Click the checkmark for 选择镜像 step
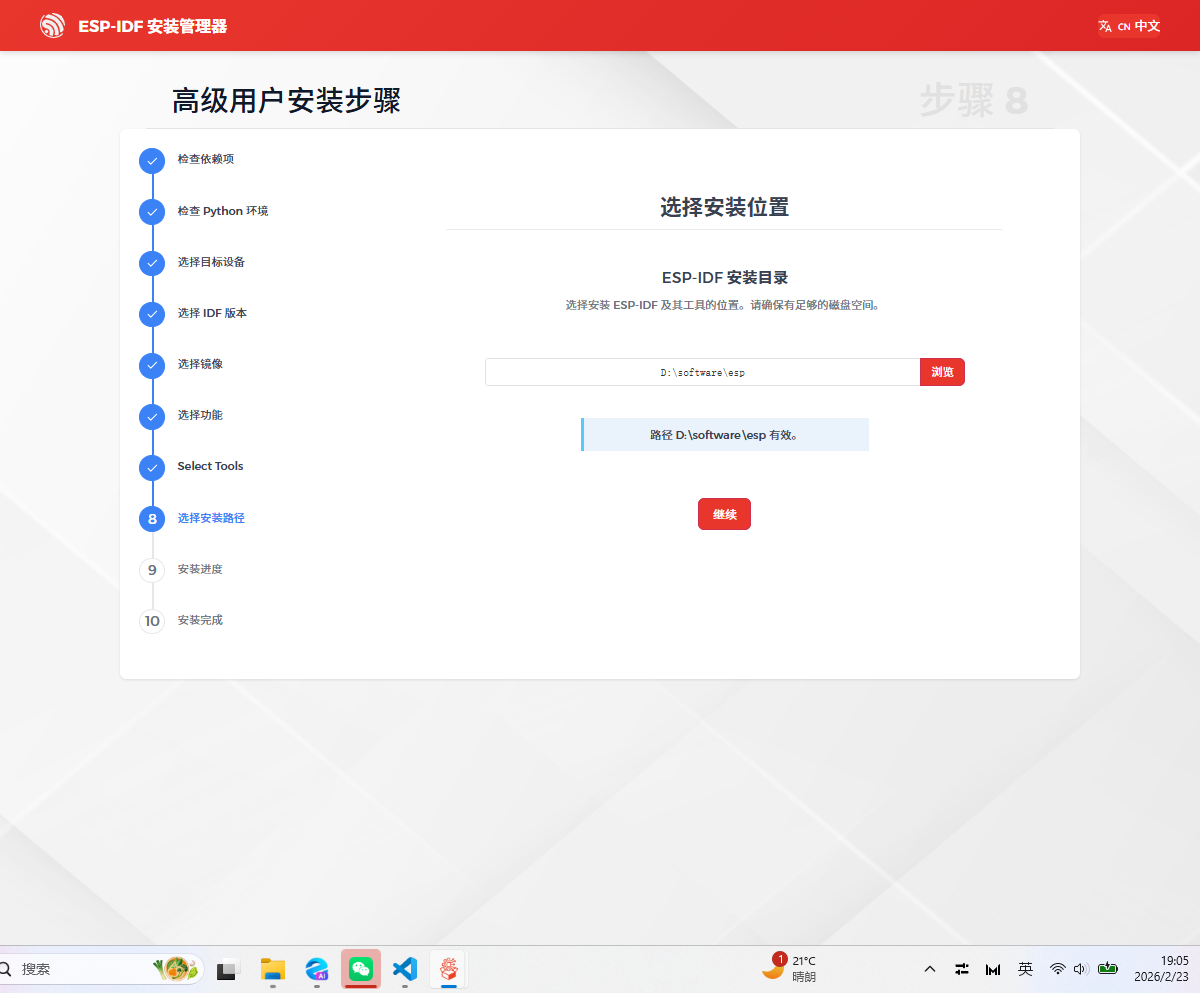This screenshot has width=1200, height=993. coord(152,365)
